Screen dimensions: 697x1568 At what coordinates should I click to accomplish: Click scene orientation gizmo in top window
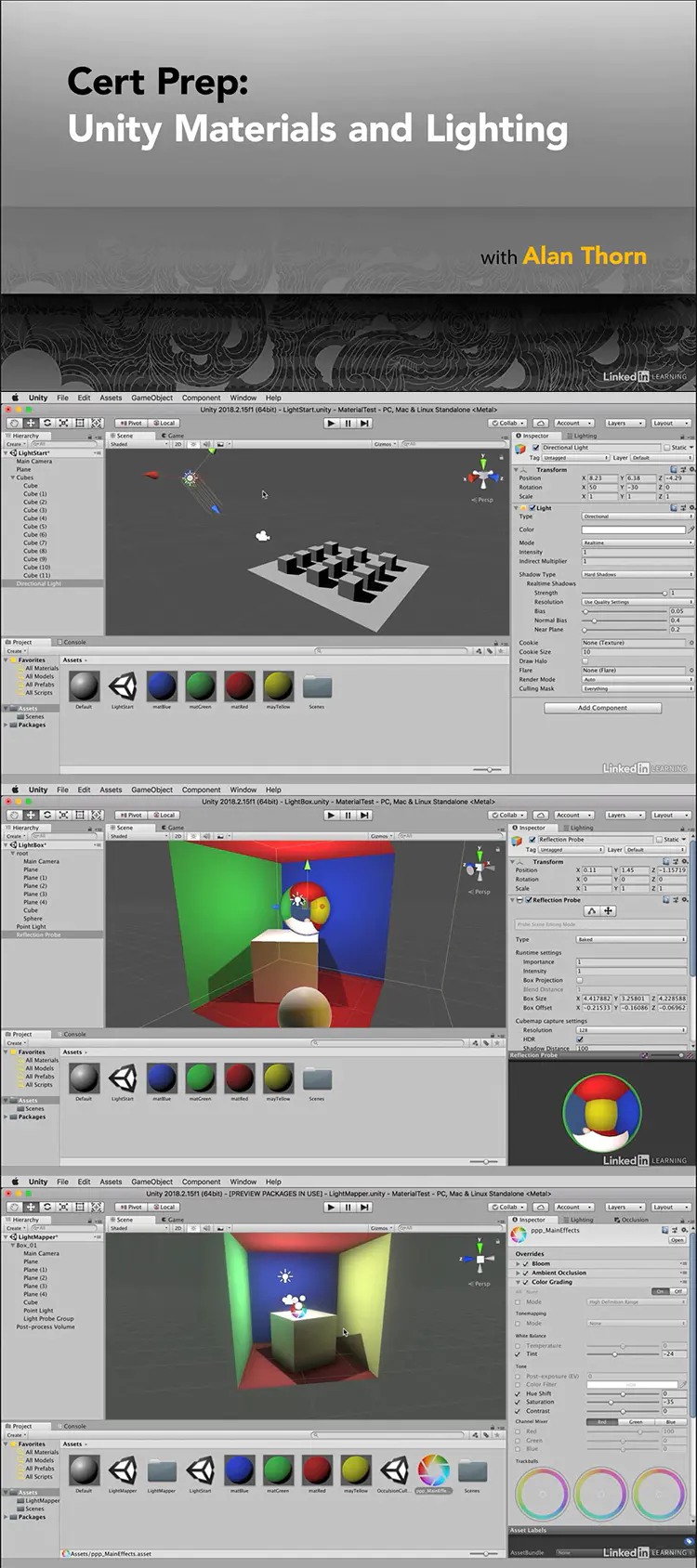point(483,476)
